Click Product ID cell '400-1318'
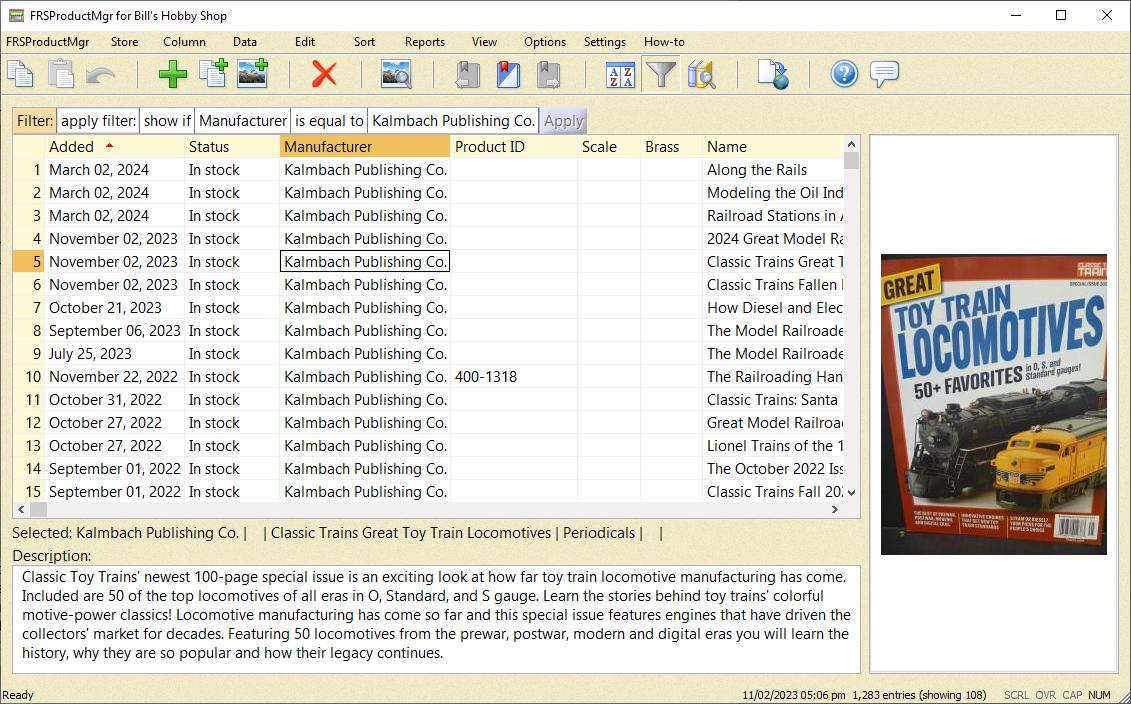 point(514,377)
